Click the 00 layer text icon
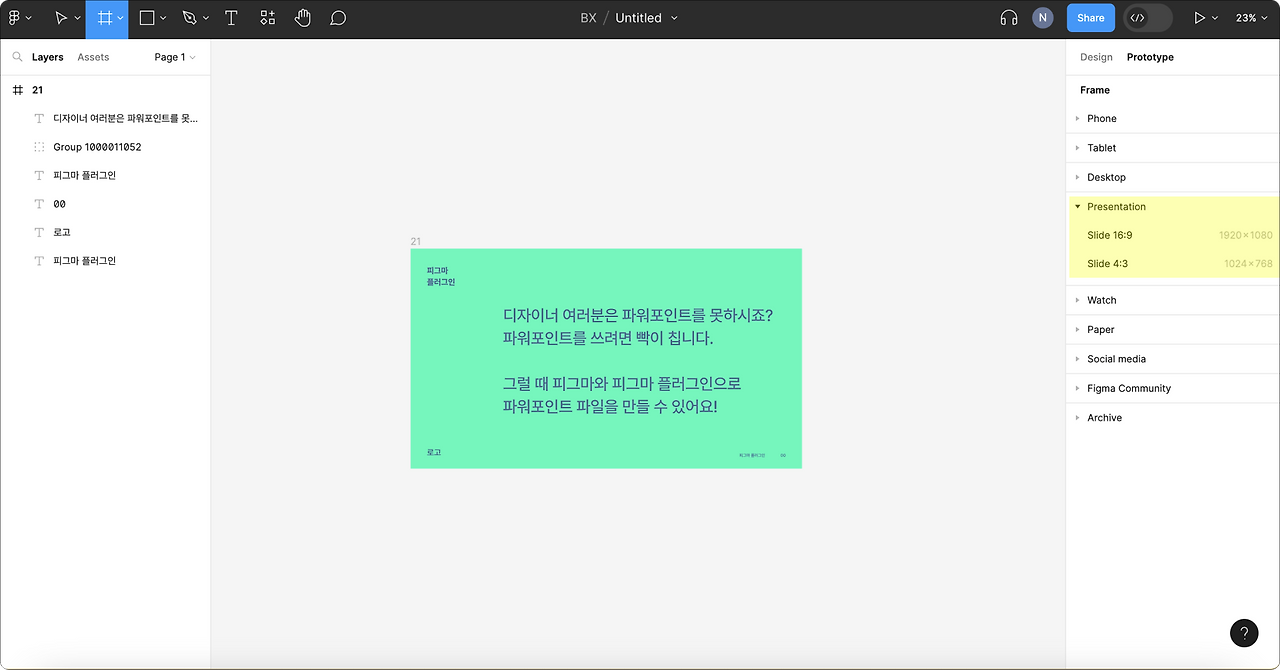1280x670 pixels. (39, 204)
